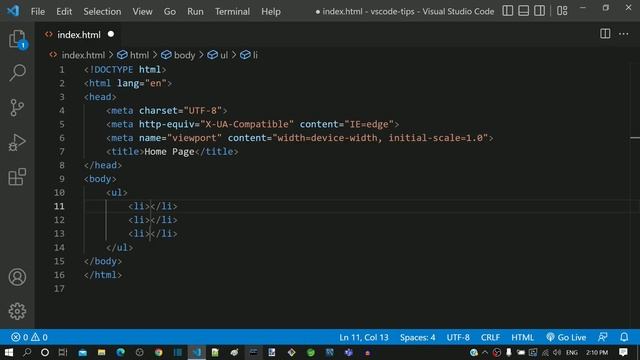
Task: Click the <body> tag on line 9
Action: pyautogui.click(x=100, y=179)
